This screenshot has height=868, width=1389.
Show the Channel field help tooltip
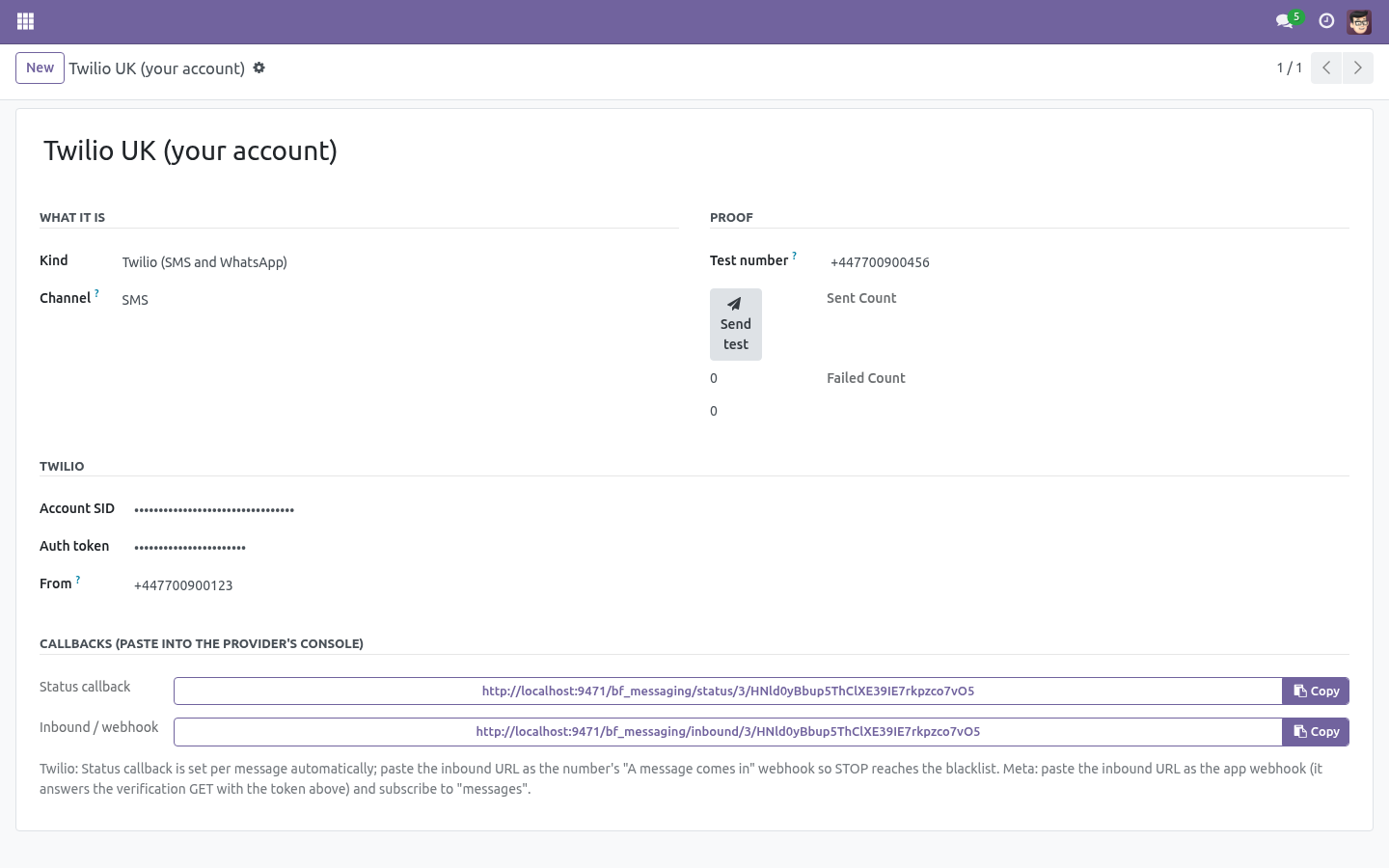coord(96,293)
